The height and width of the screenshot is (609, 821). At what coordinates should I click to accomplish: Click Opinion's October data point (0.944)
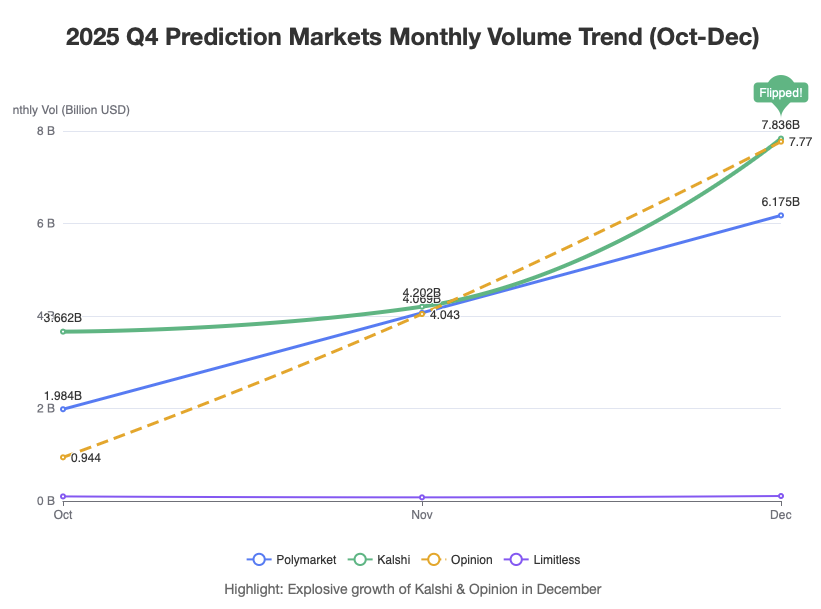63,457
